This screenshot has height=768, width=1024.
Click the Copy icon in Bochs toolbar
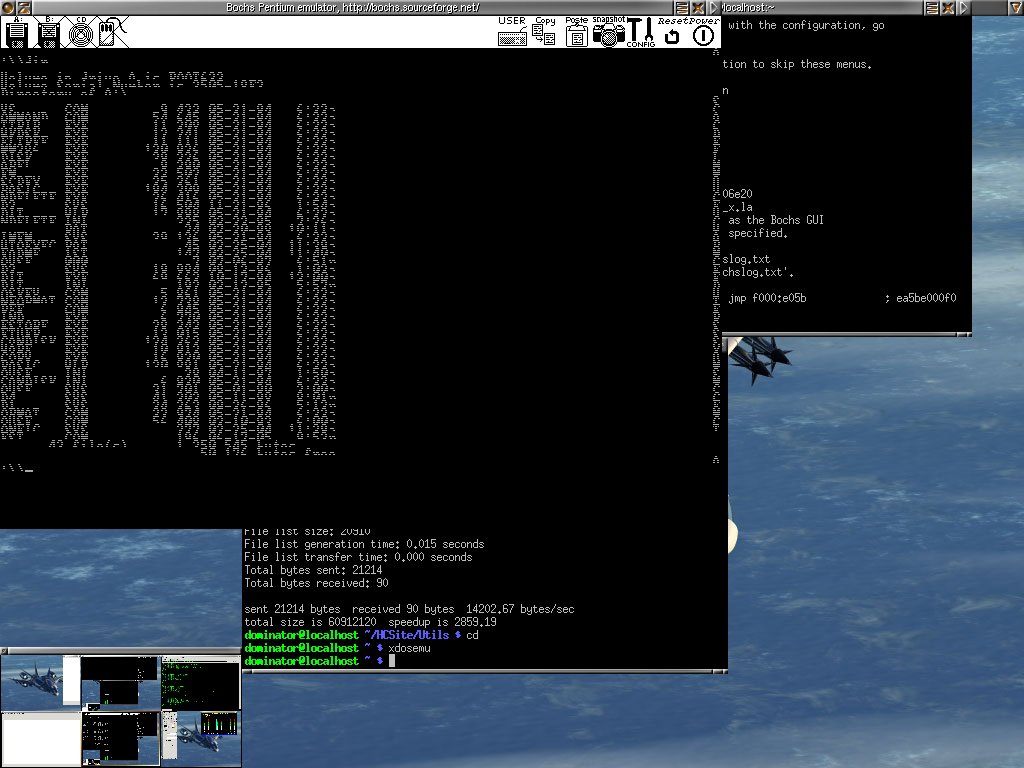pyautogui.click(x=544, y=32)
